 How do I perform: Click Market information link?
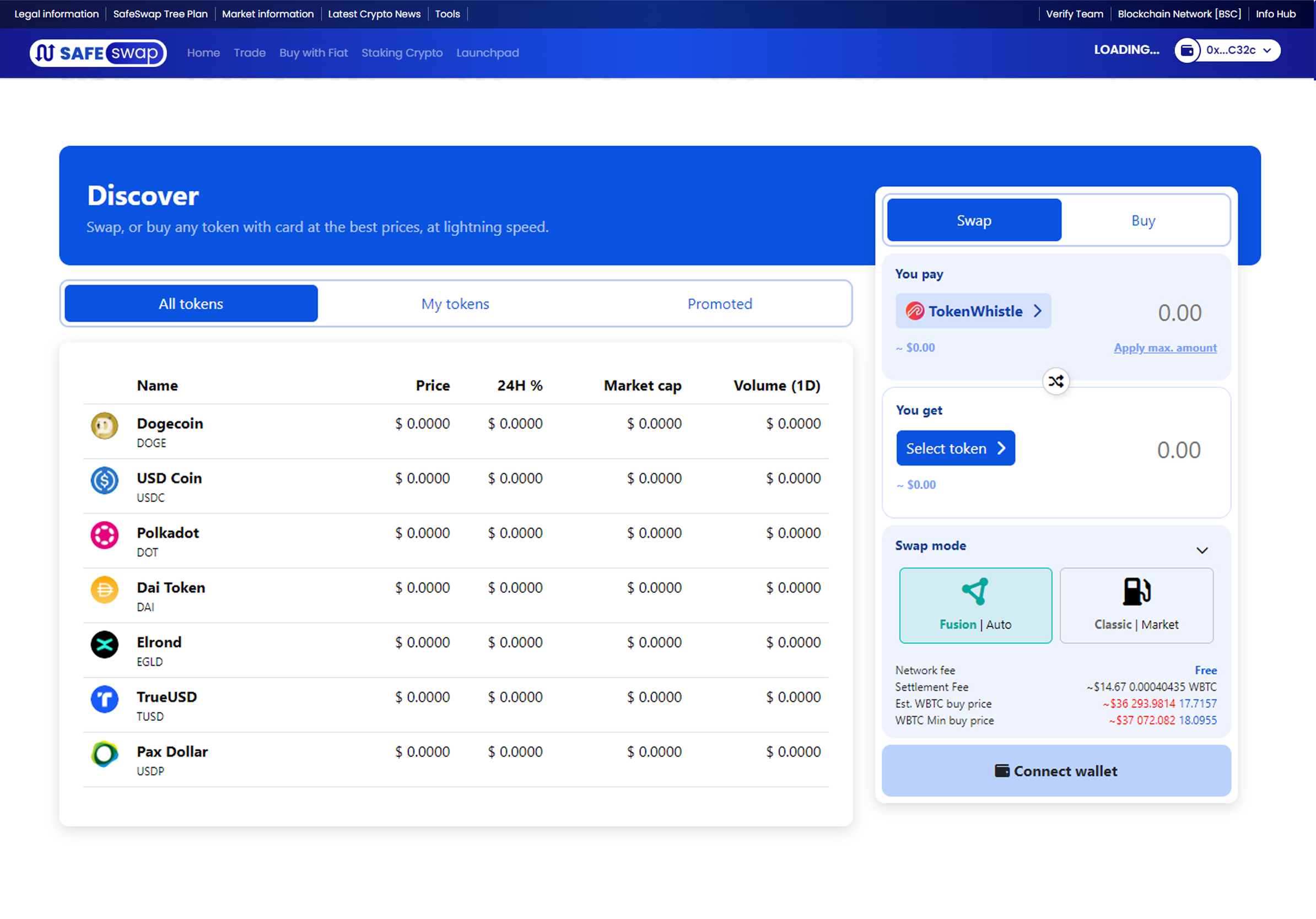click(x=268, y=14)
